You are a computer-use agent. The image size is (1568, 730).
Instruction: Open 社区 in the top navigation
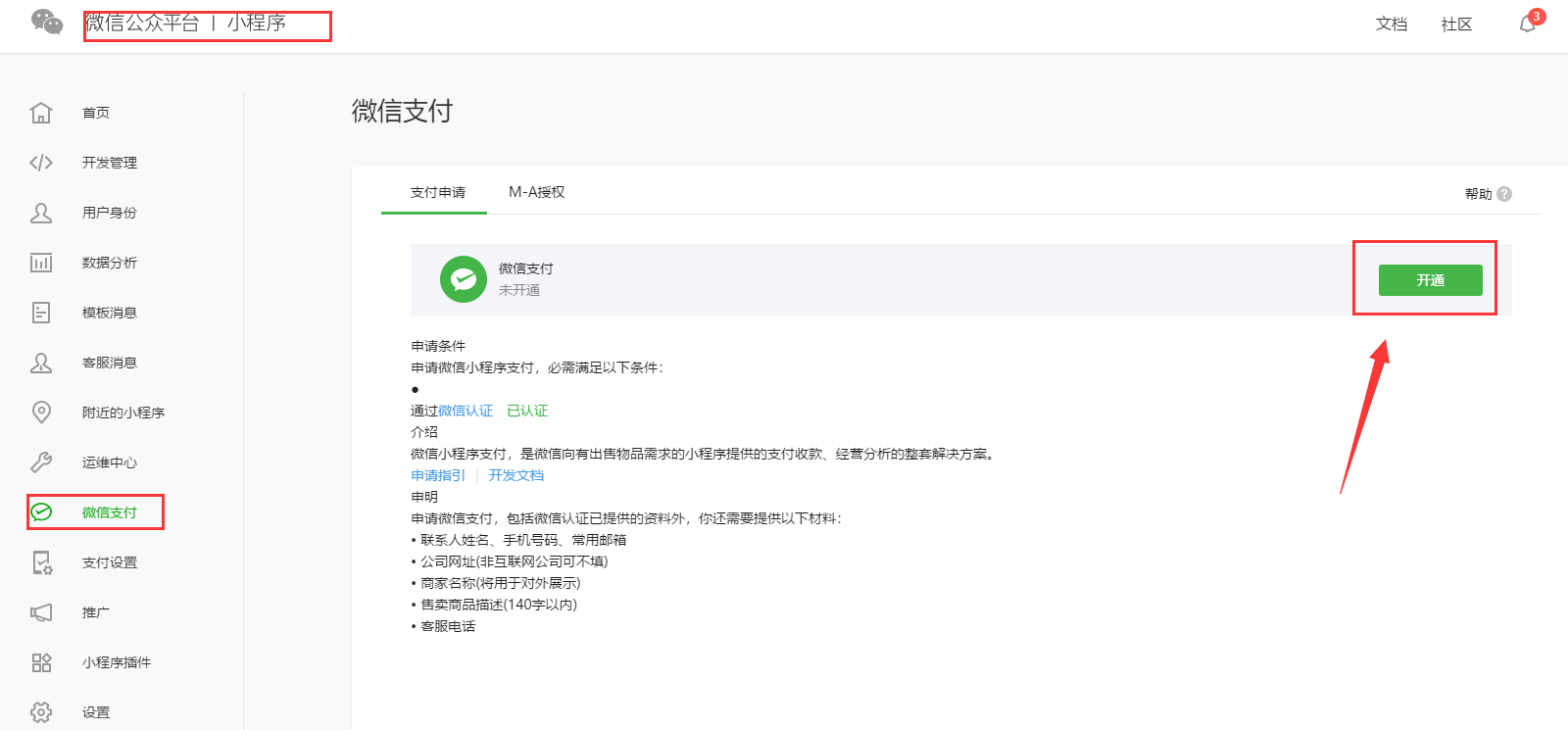[x=1456, y=24]
